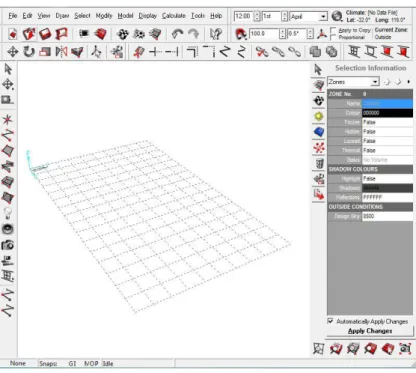
Task: Adjust the 0.5° angle spinner
Action: 310,34
